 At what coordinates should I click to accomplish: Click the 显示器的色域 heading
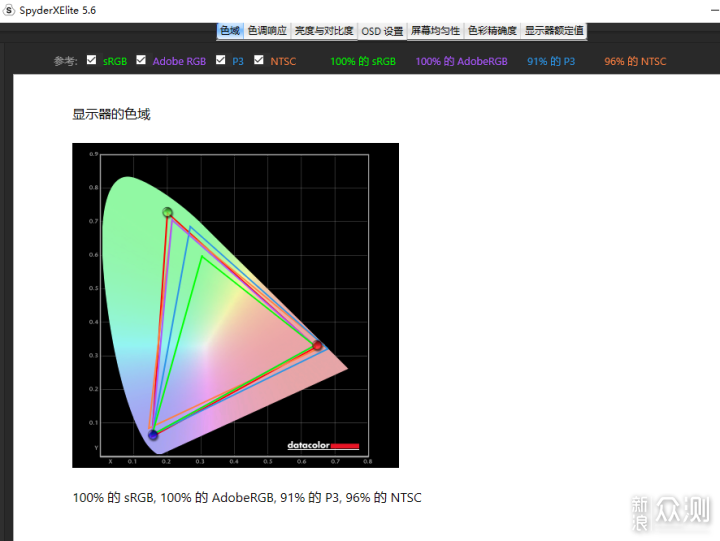(x=111, y=114)
